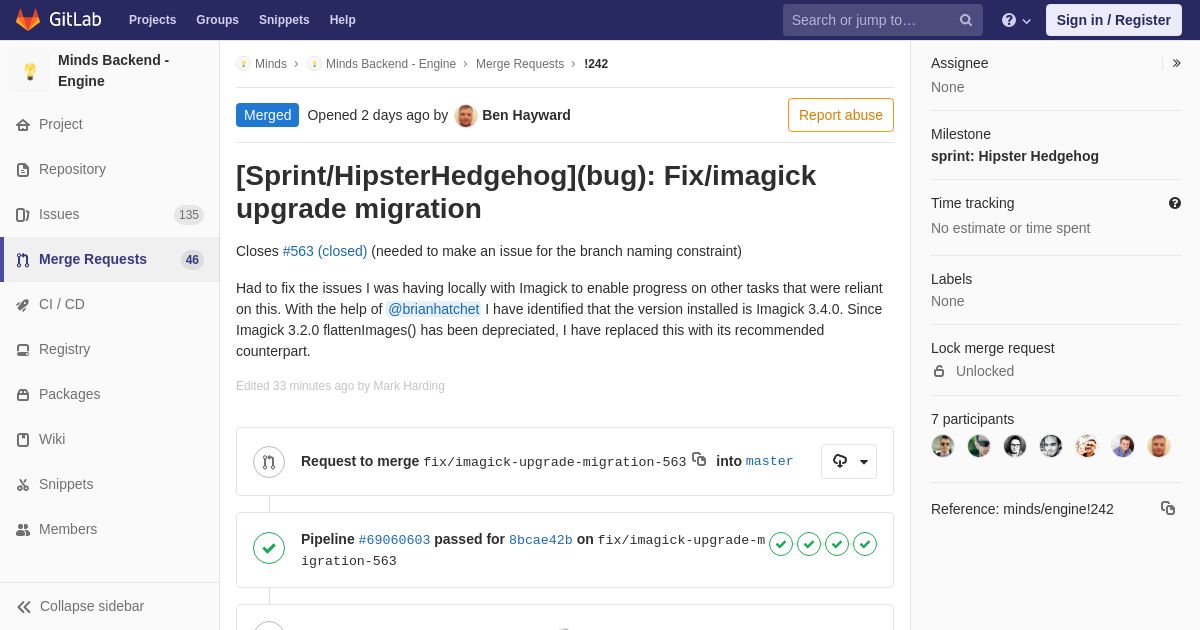The image size is (1200, 630).
Task: Open Merge Requests in sidebar
Action: pyautogui.click(x=110, y=259)
